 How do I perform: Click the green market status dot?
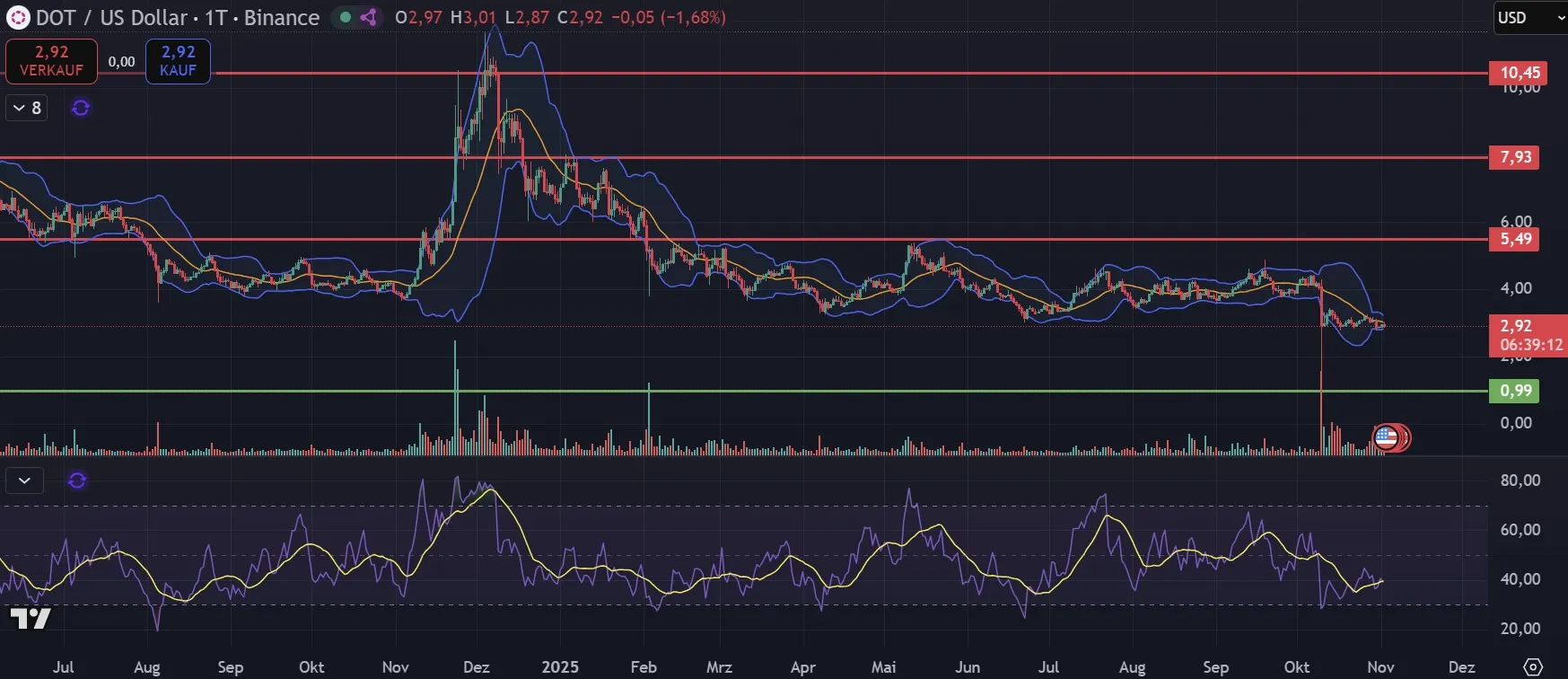345,17
